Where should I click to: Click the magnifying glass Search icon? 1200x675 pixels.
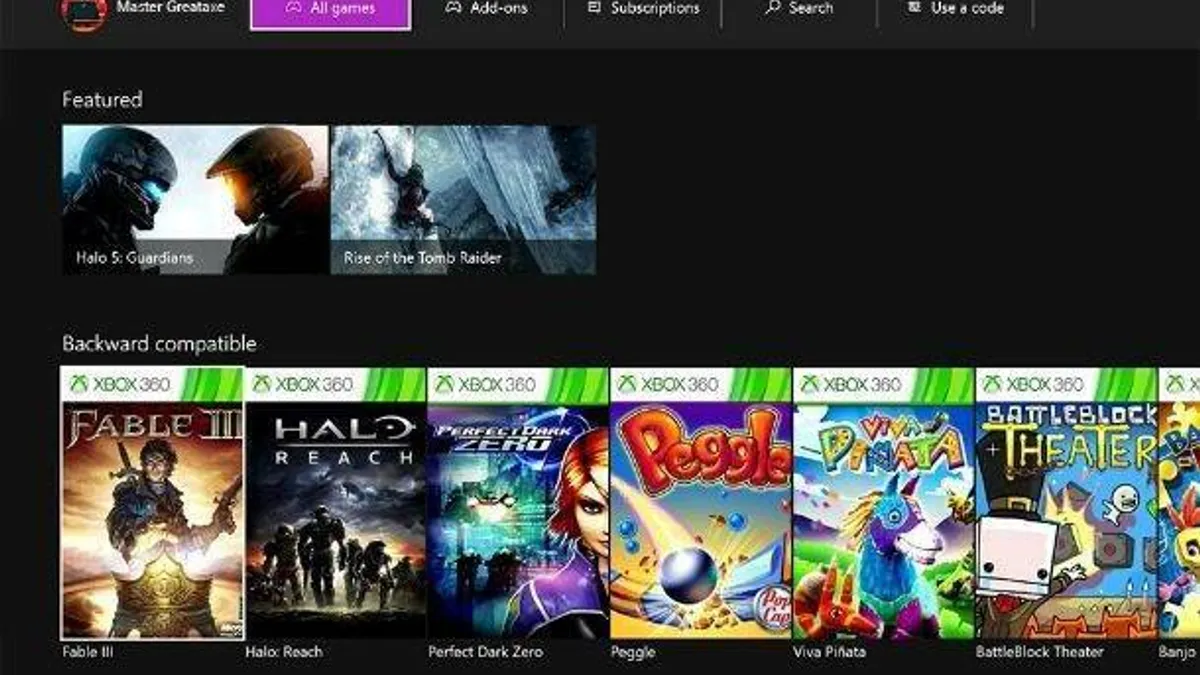pyautogui.click(x=770, y=7)
